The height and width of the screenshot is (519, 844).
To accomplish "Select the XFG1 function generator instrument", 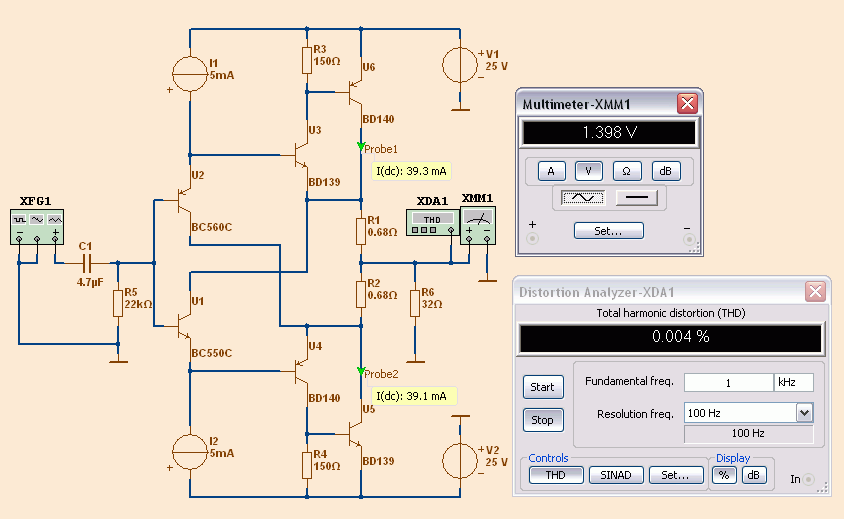I will (37, 226).
